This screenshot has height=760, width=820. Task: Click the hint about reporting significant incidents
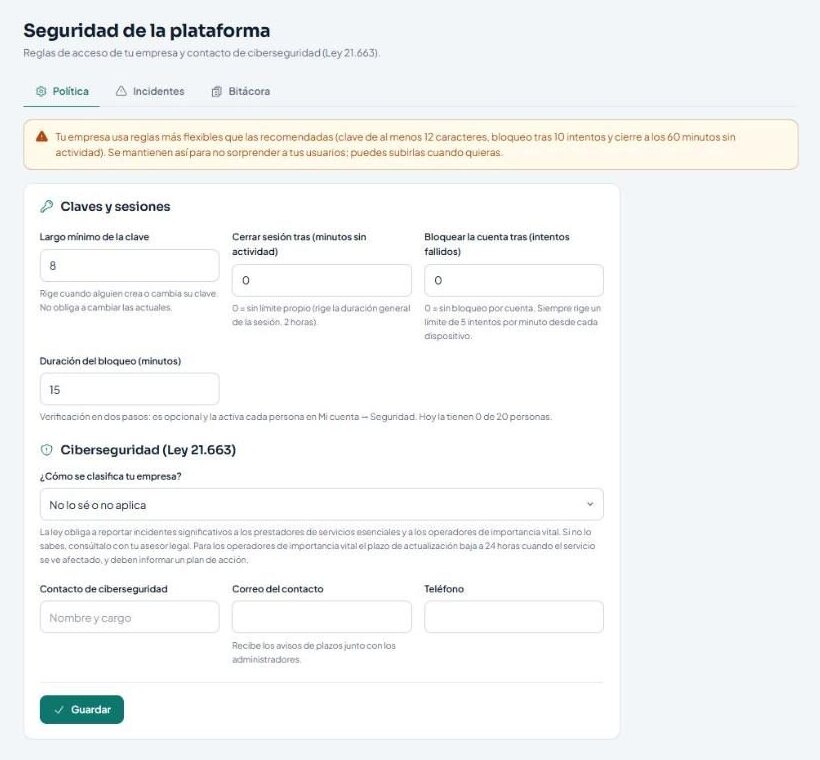(x=317, y=546)
